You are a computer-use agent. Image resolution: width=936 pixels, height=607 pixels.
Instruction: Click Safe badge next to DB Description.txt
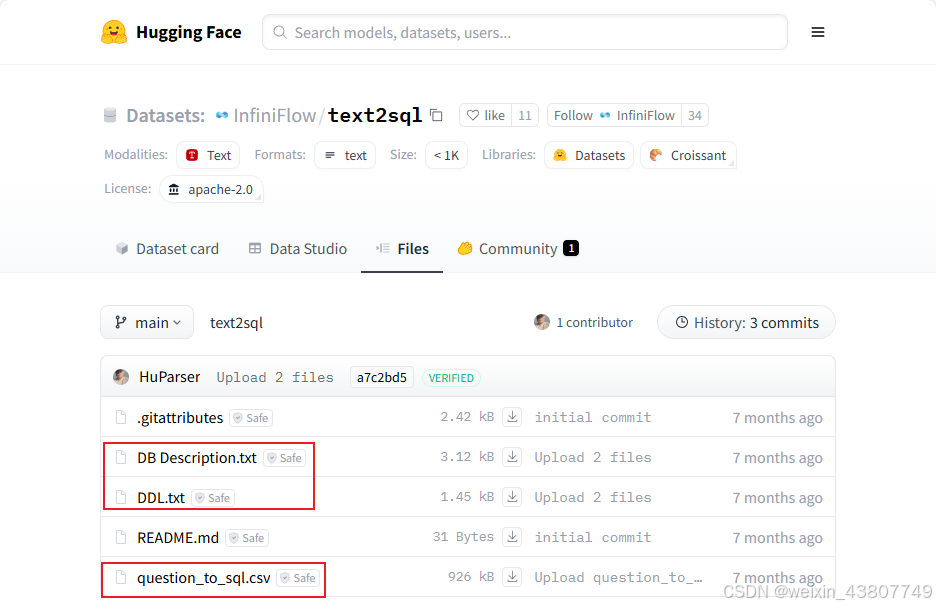[x=285, y=458]
